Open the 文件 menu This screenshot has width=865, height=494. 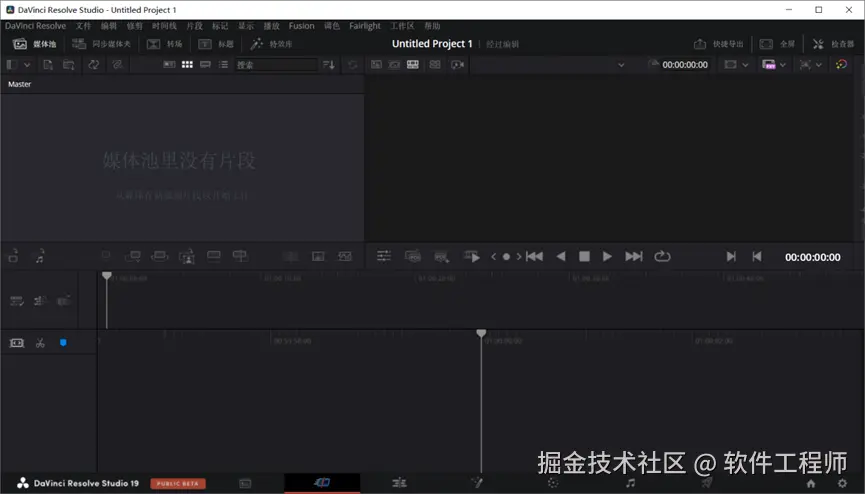(83, 26)
